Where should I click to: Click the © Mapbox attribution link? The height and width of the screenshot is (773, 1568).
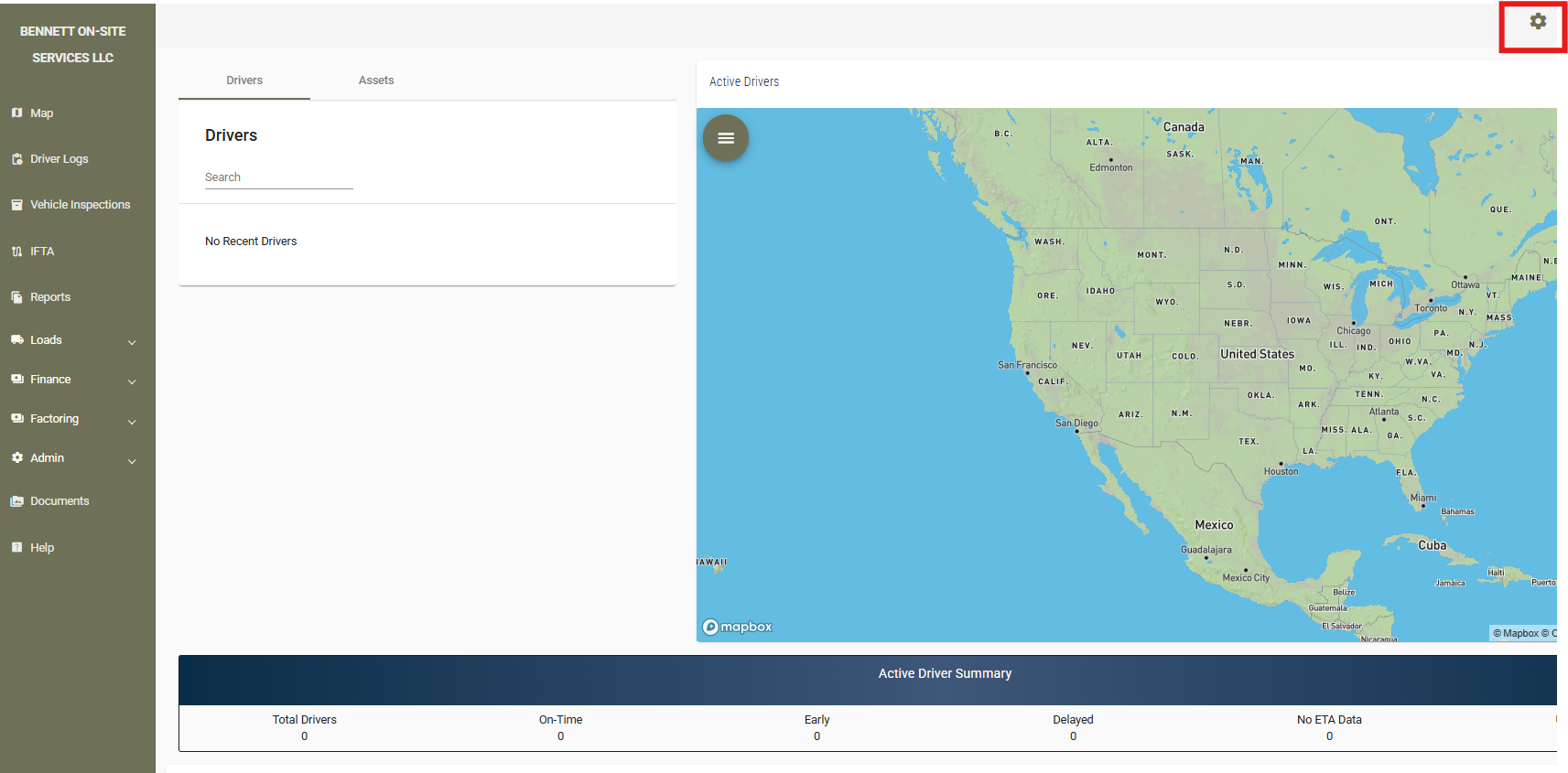(1519, 633)
